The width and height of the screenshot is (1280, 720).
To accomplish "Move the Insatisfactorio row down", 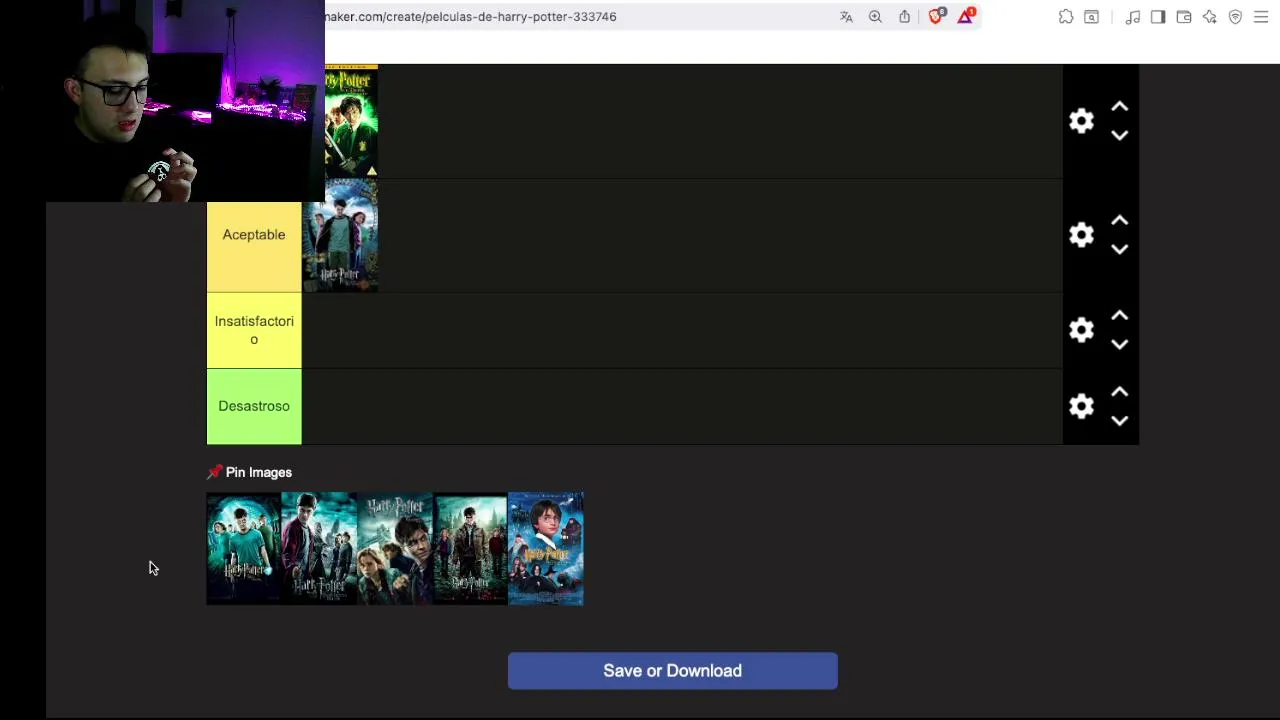I will [1120, 344].
